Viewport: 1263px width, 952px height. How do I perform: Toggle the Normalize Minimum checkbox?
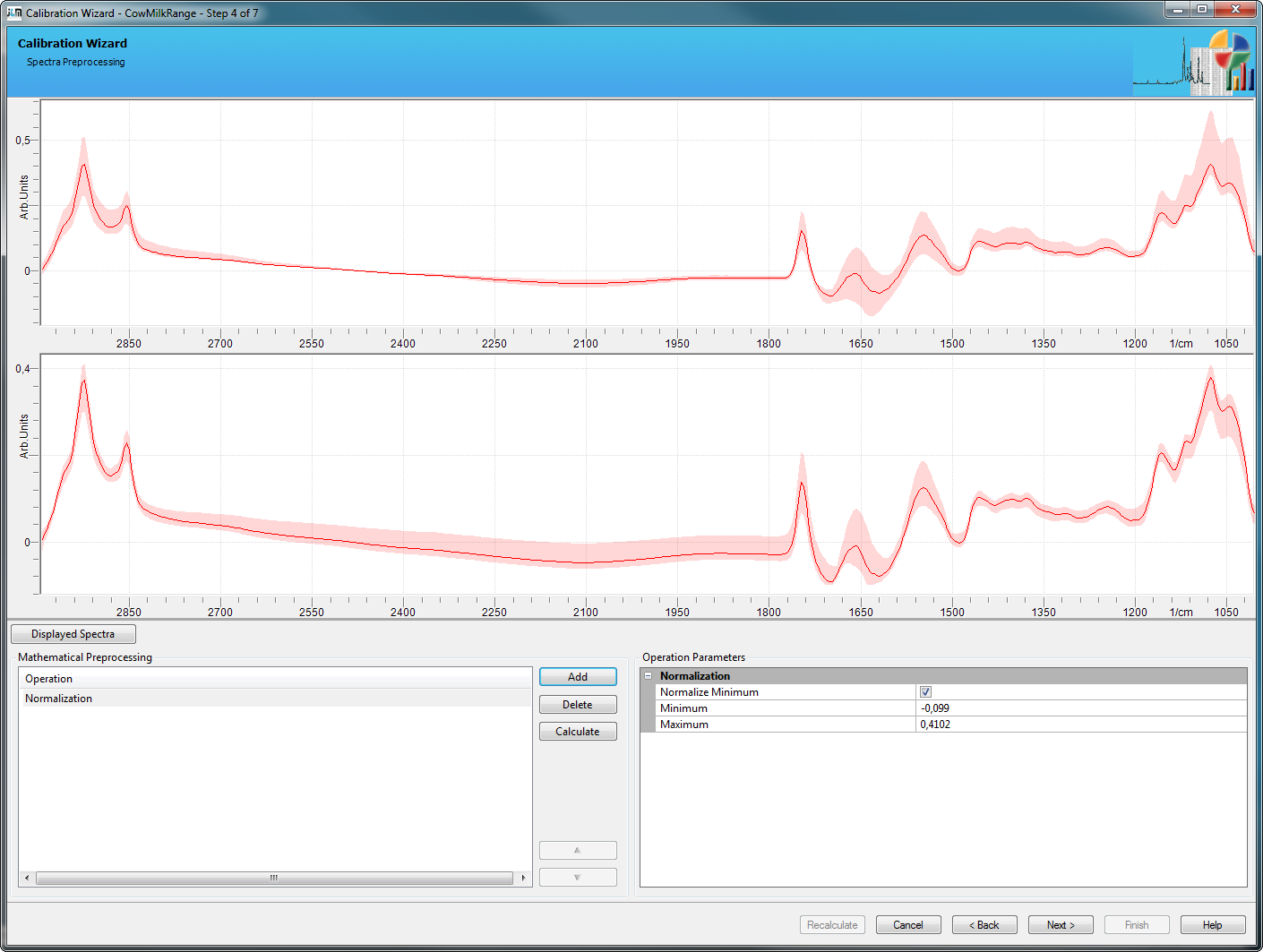click(925, 692)
